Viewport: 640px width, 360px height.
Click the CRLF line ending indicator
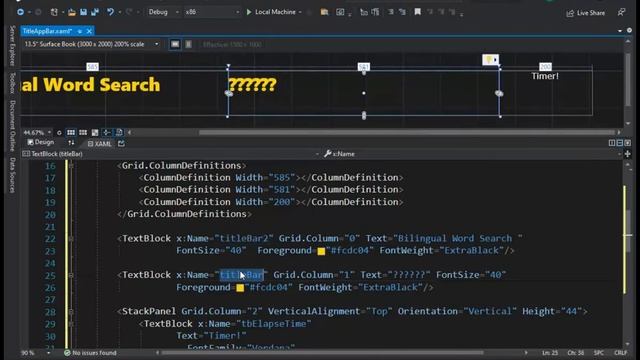coord(620,353)
